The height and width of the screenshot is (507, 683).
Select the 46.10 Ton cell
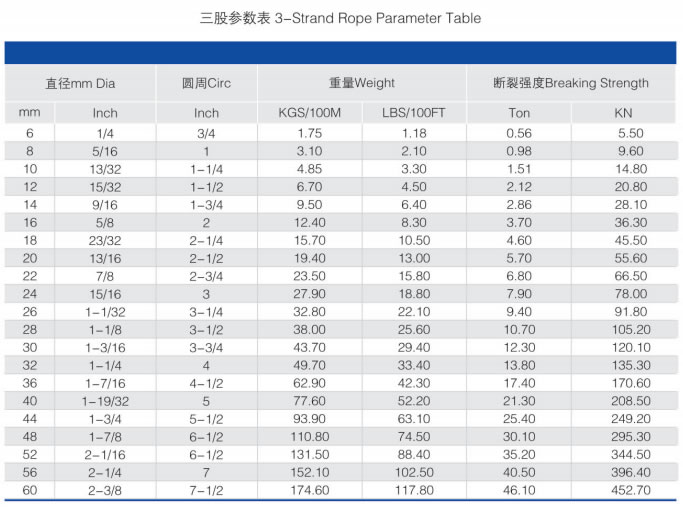click(519, 490)
